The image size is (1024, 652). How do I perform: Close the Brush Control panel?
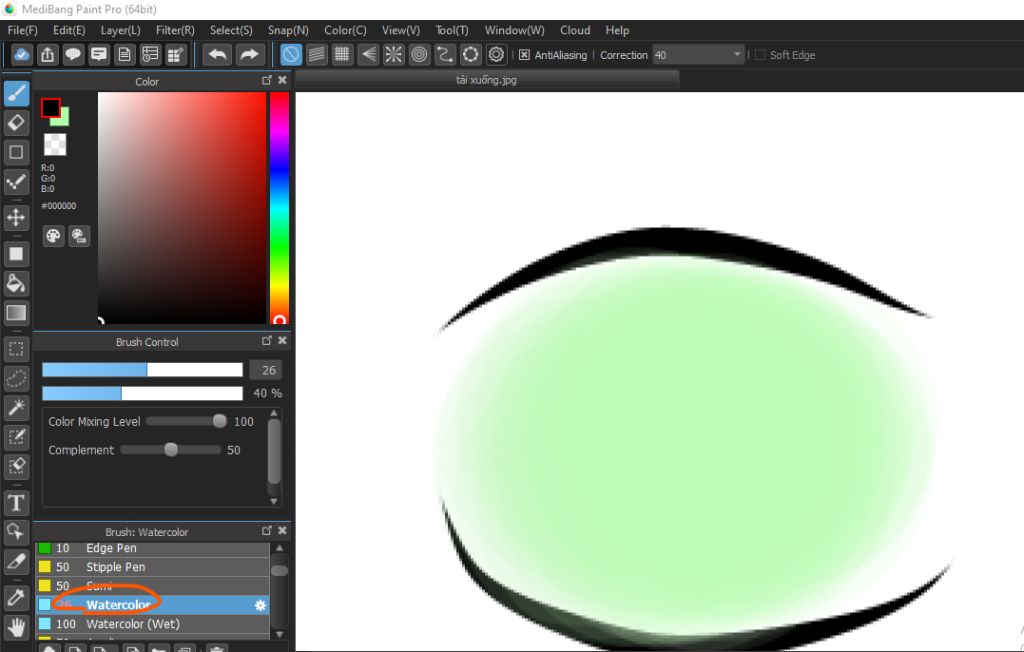click(x=282, y=340)
